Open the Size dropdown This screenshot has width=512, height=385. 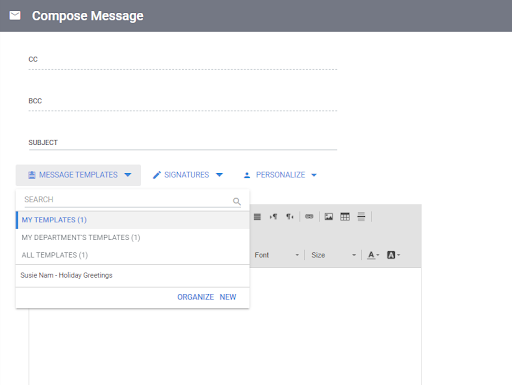333,255
